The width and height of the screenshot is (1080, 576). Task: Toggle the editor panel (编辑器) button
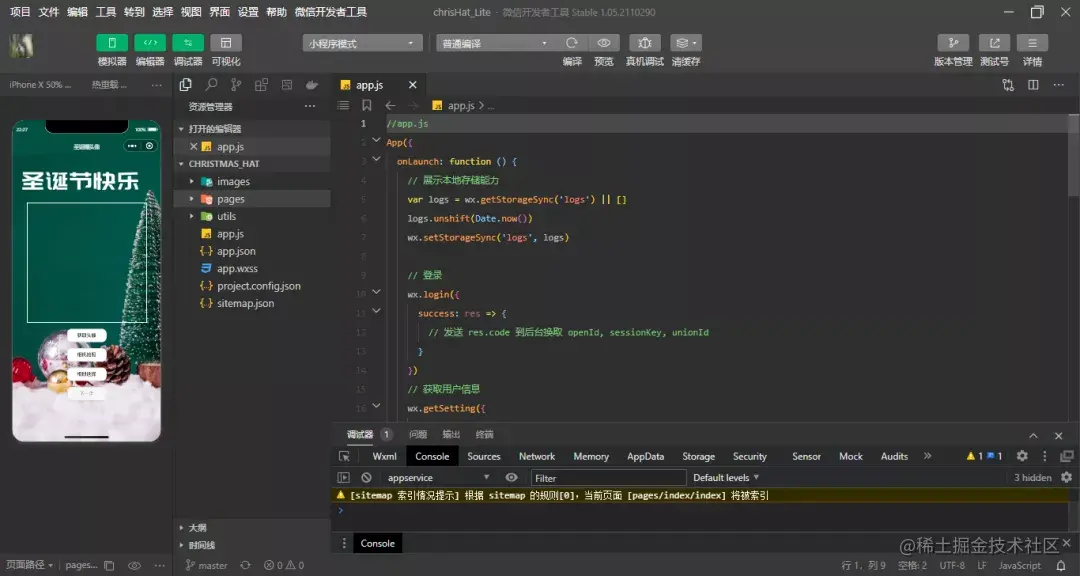pos(149,43)
